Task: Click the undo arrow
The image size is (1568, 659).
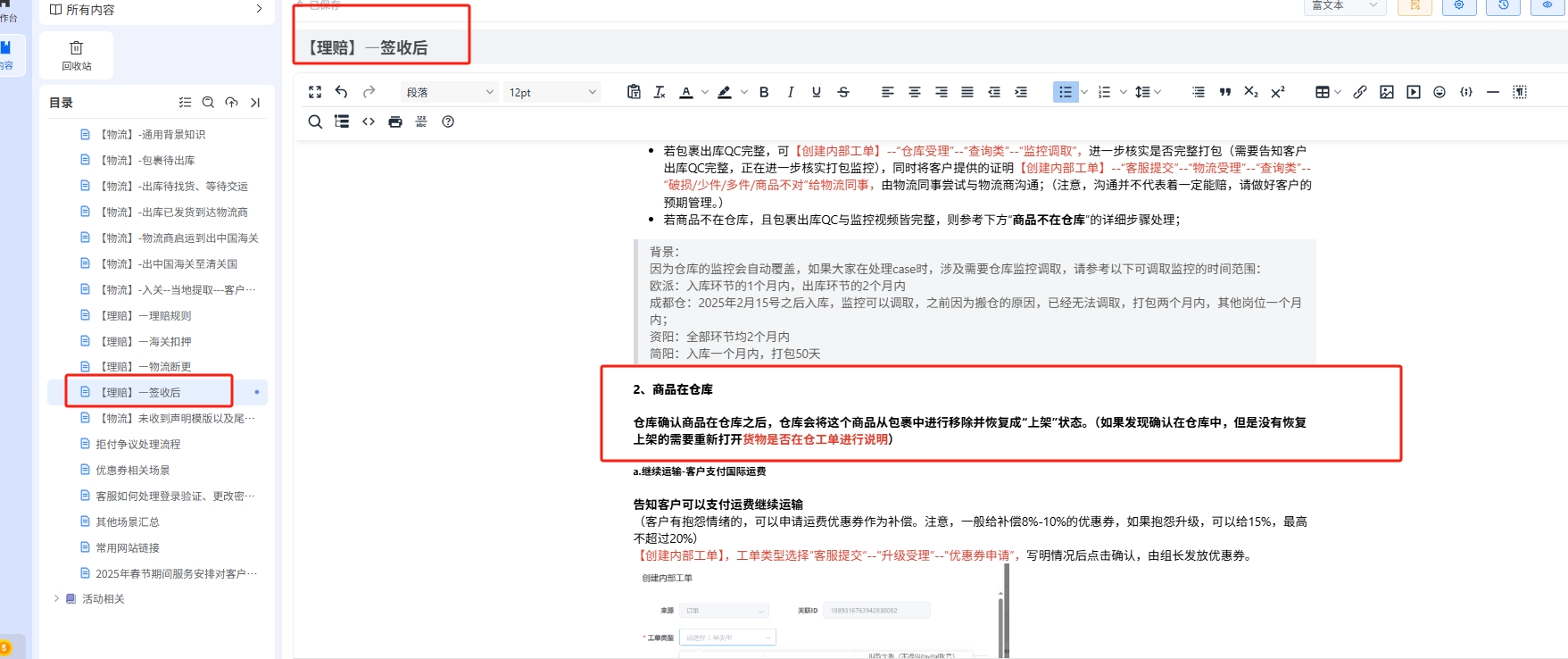Action: (x=341, y=92)
